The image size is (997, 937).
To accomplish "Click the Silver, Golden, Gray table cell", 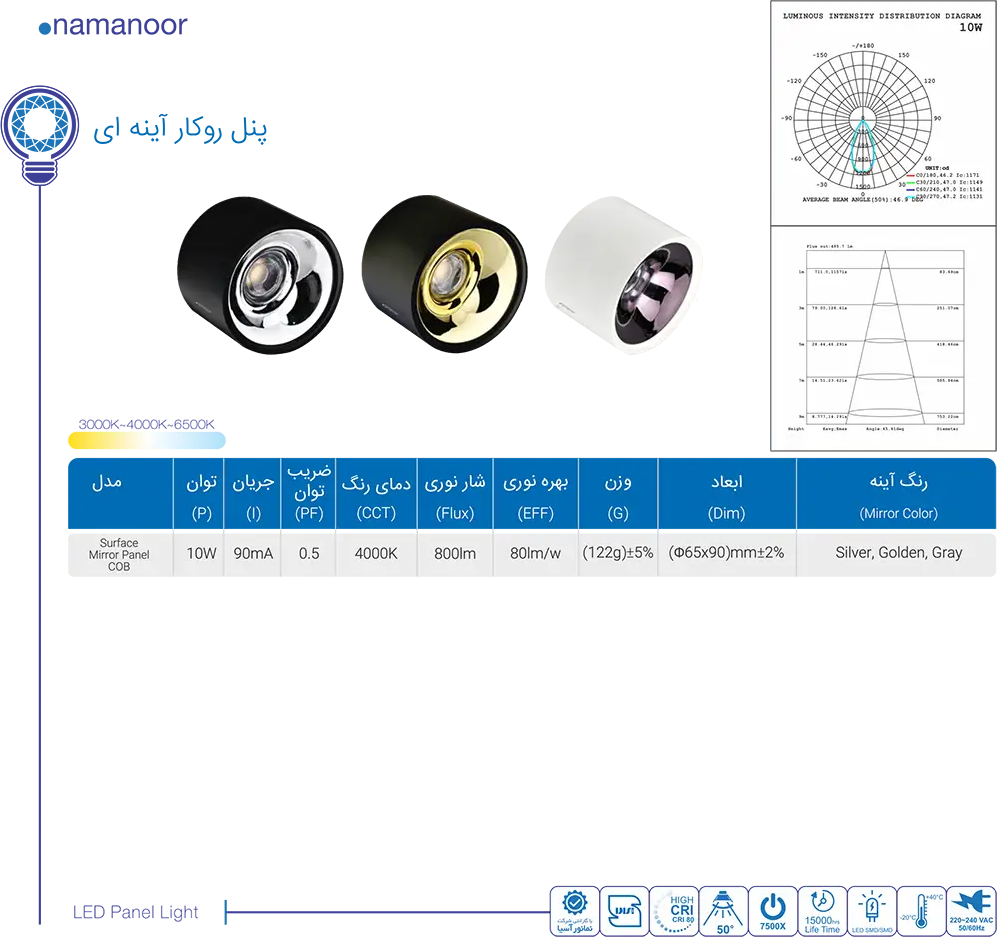I will (x=897, y=553).
